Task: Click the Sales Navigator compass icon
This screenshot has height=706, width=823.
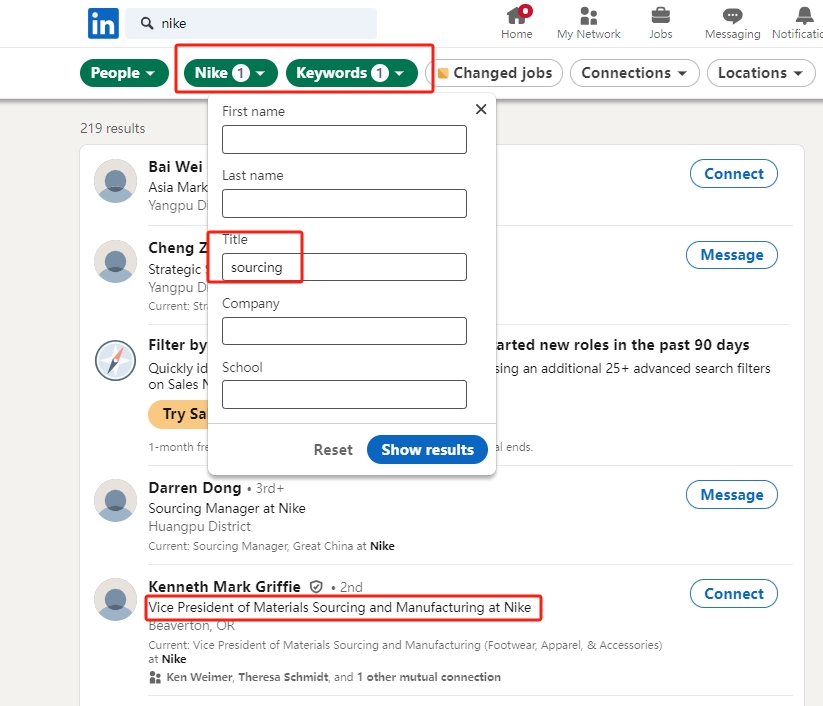Action: (x=115, y=361)
